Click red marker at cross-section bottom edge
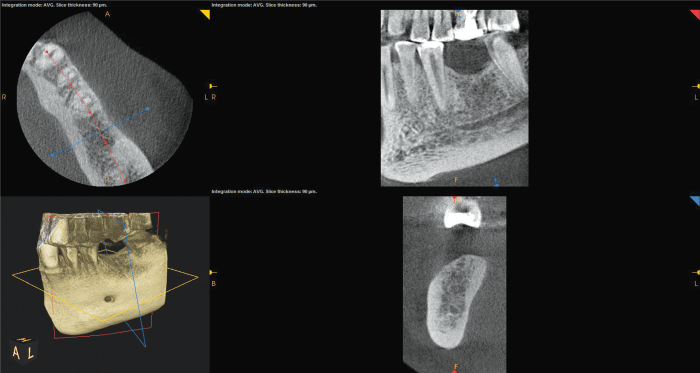The height and width of the screenshot is (373, 700). (454, 371)
